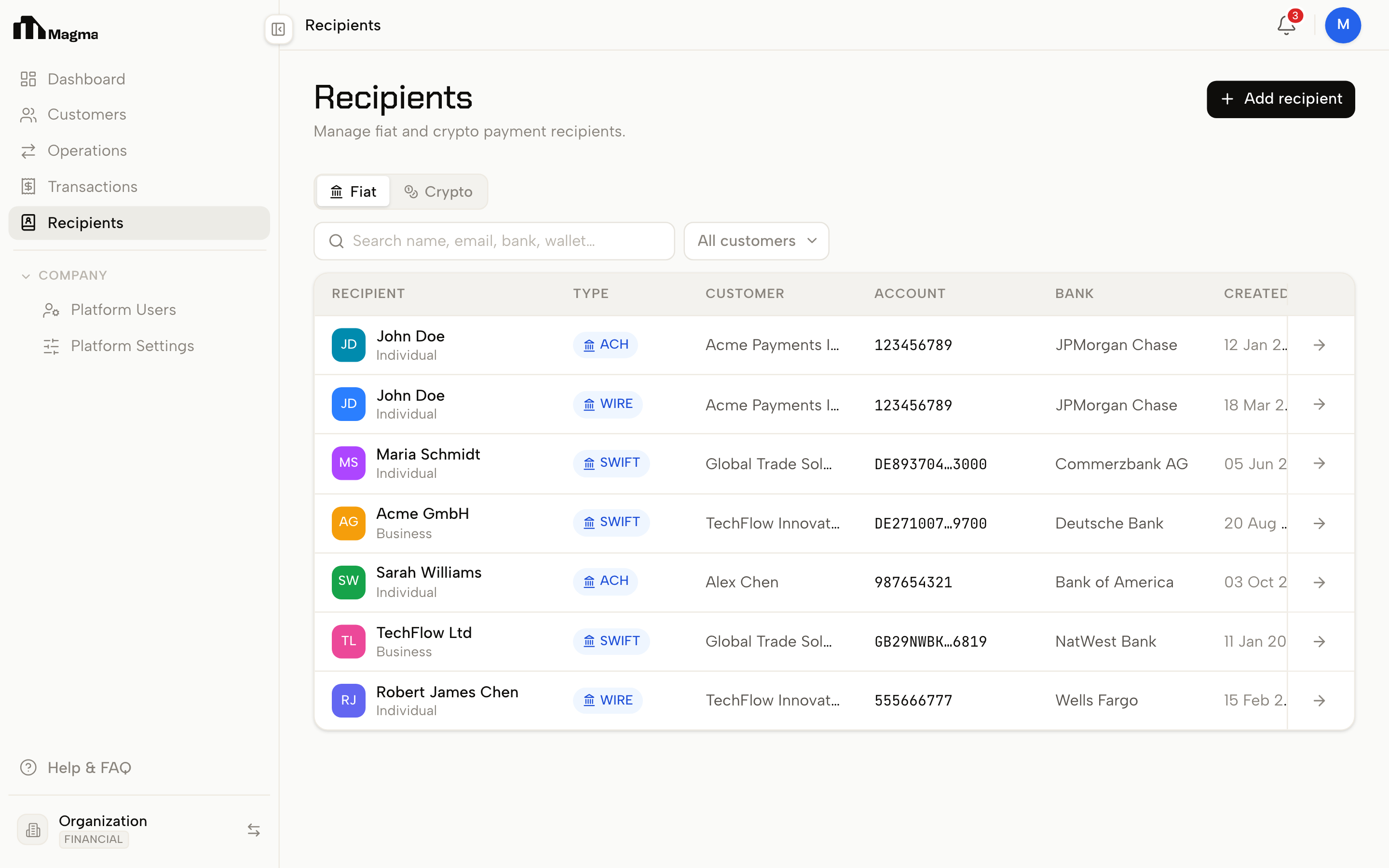Open the M user avatar menu

pyautogui.click(x=1343, y=25)
